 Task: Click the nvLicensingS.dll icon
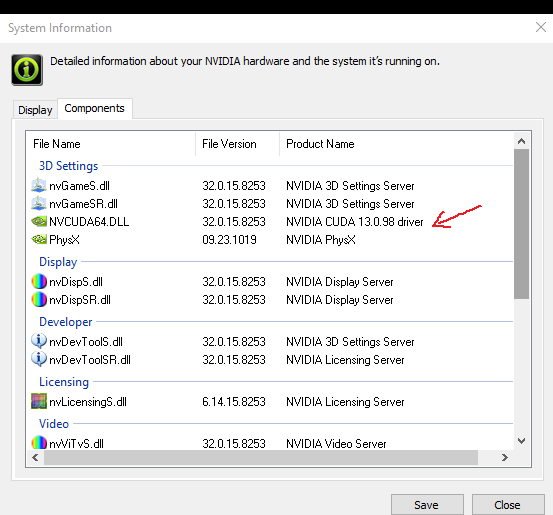point(39,401)
